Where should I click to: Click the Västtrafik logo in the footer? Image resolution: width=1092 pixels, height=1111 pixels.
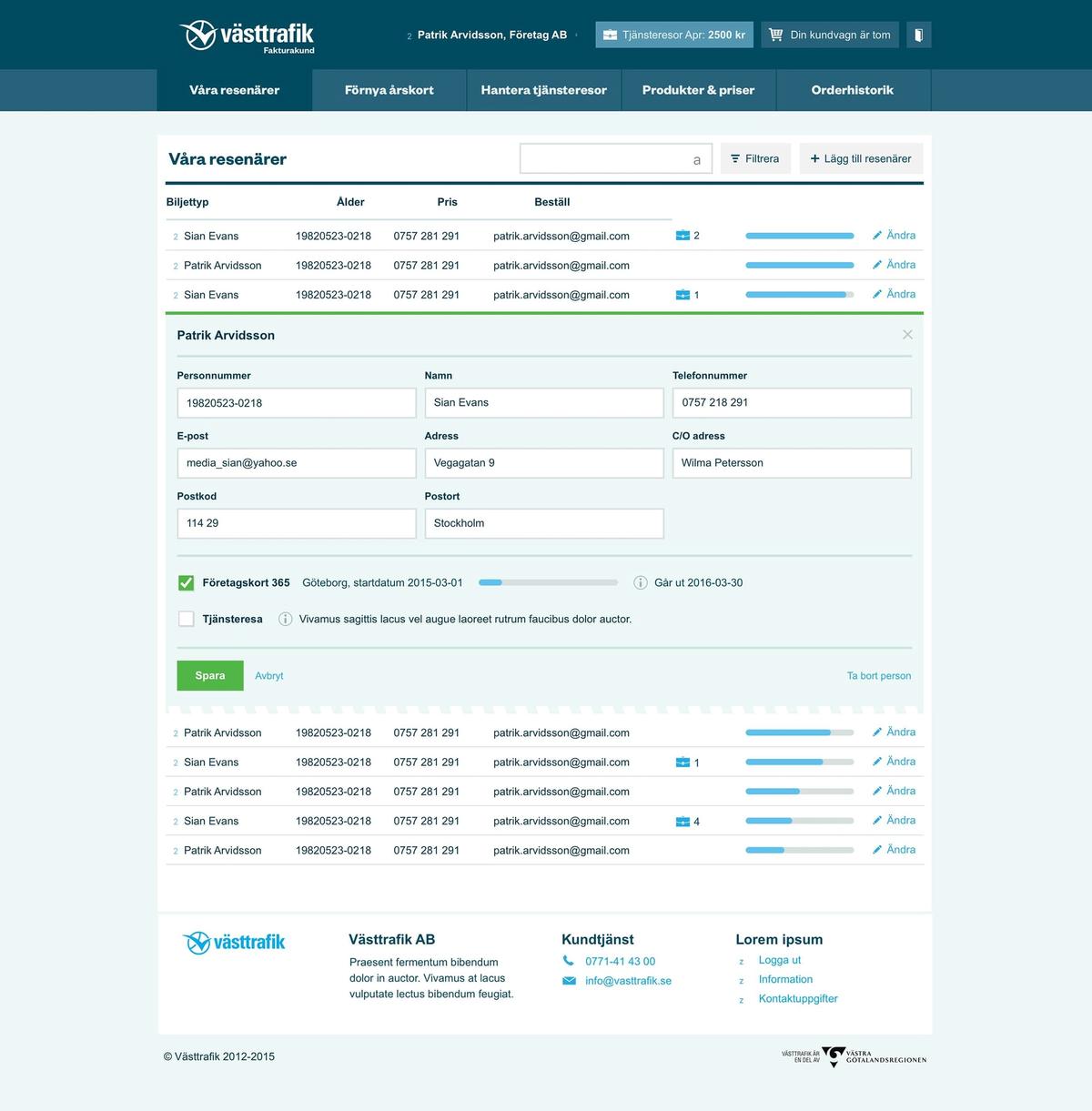[x=234, y=943]
